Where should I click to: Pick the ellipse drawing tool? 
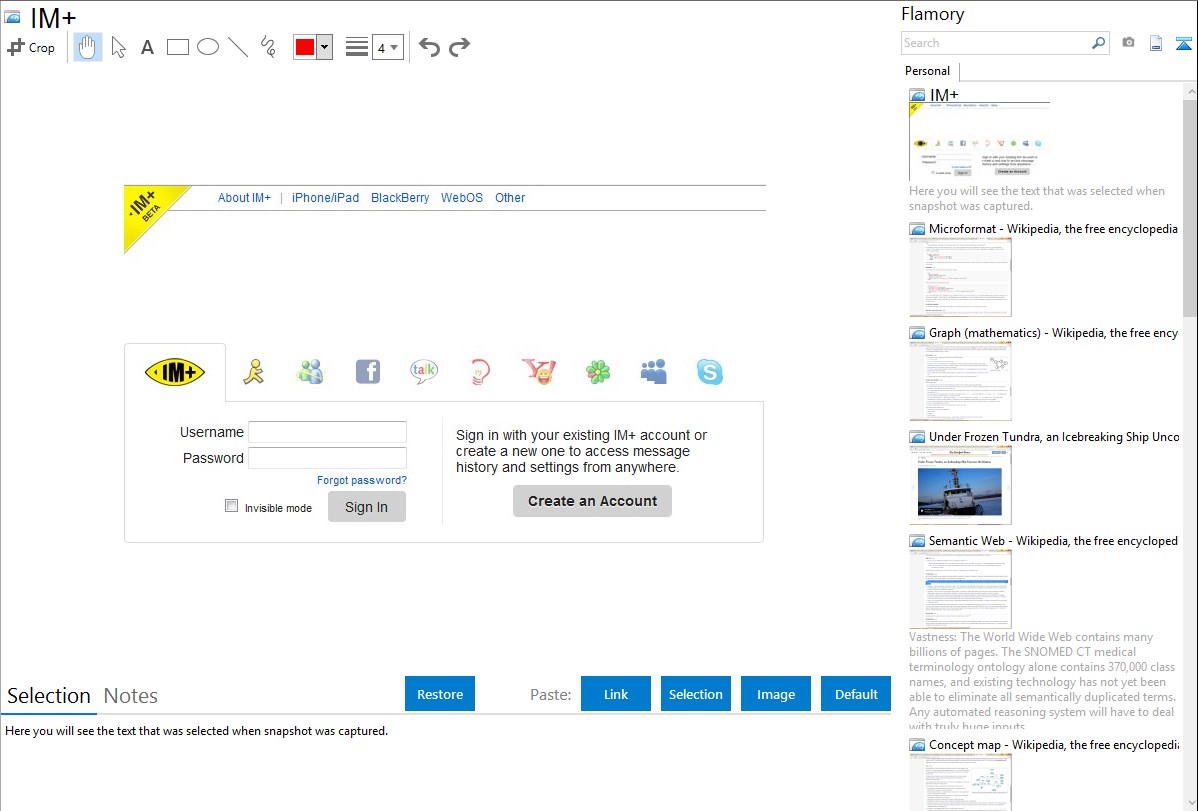(x=208, y=47)
